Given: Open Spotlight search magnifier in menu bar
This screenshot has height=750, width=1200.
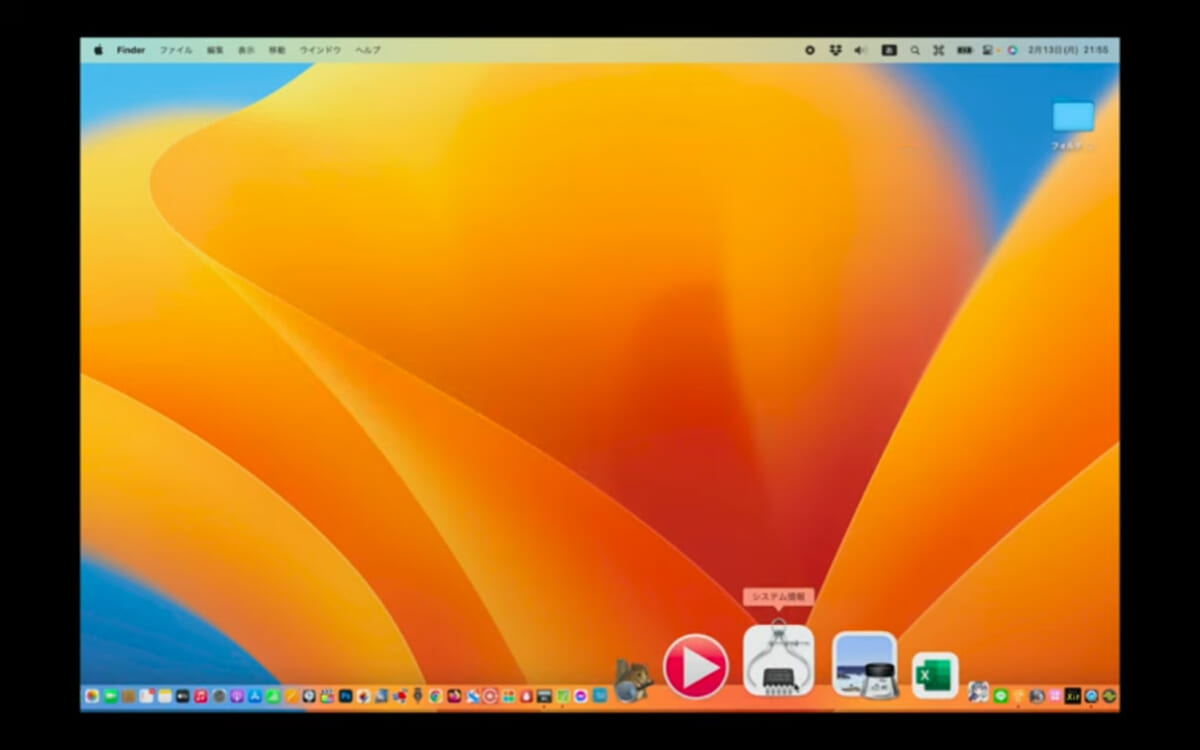Looking at the screenshot, I should [915, 50].
